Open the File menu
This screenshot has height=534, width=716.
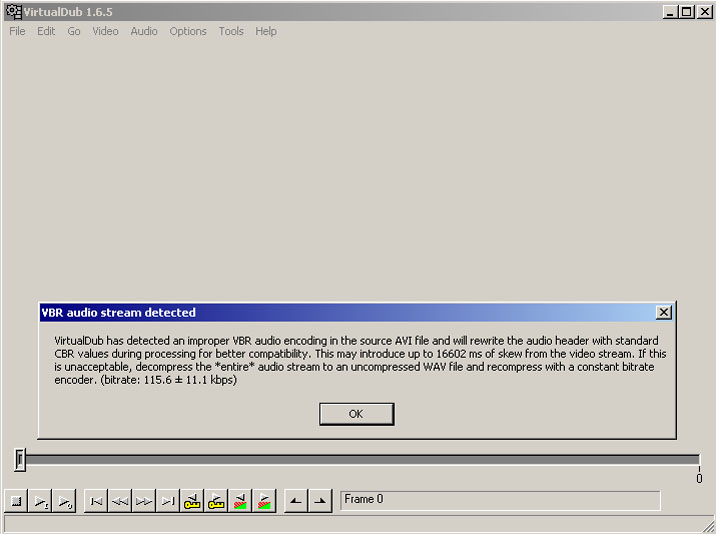17,31
